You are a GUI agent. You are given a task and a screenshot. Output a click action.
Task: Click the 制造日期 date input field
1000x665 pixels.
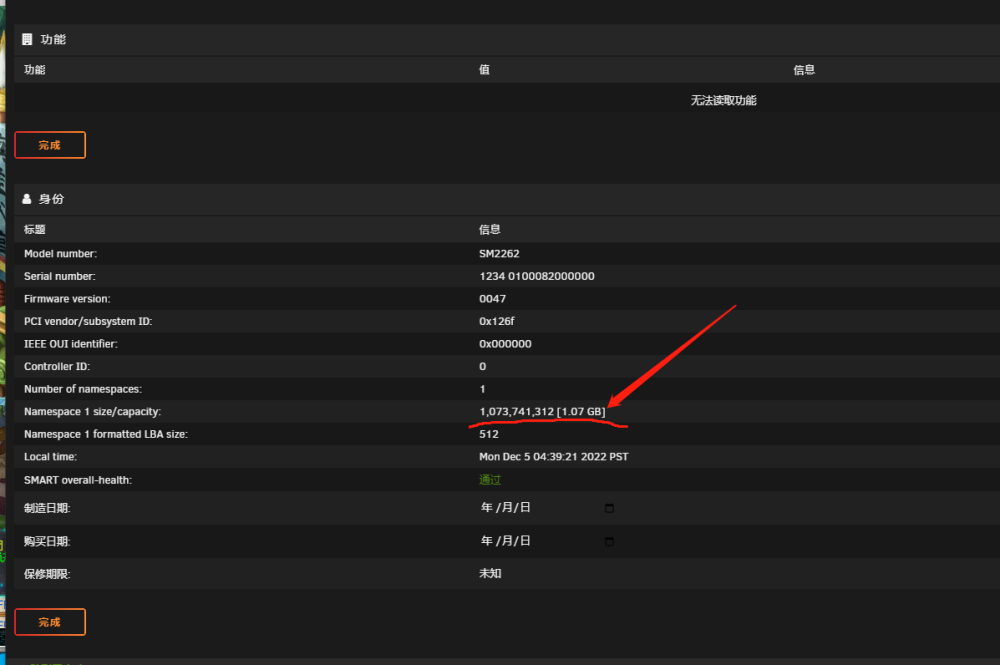tap(547, 508)
